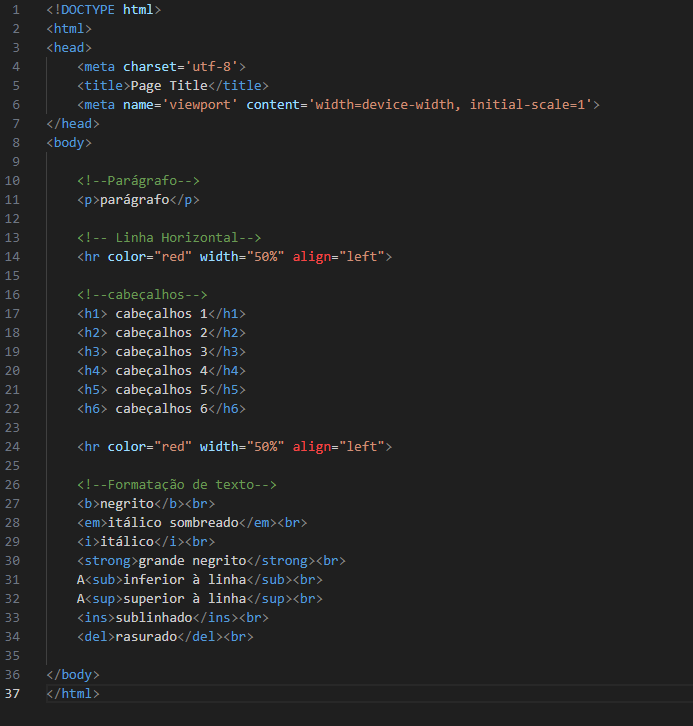The image size is (693, 726).
Task: Click the 'grande negrito' strong text
Action: point(192,560)
